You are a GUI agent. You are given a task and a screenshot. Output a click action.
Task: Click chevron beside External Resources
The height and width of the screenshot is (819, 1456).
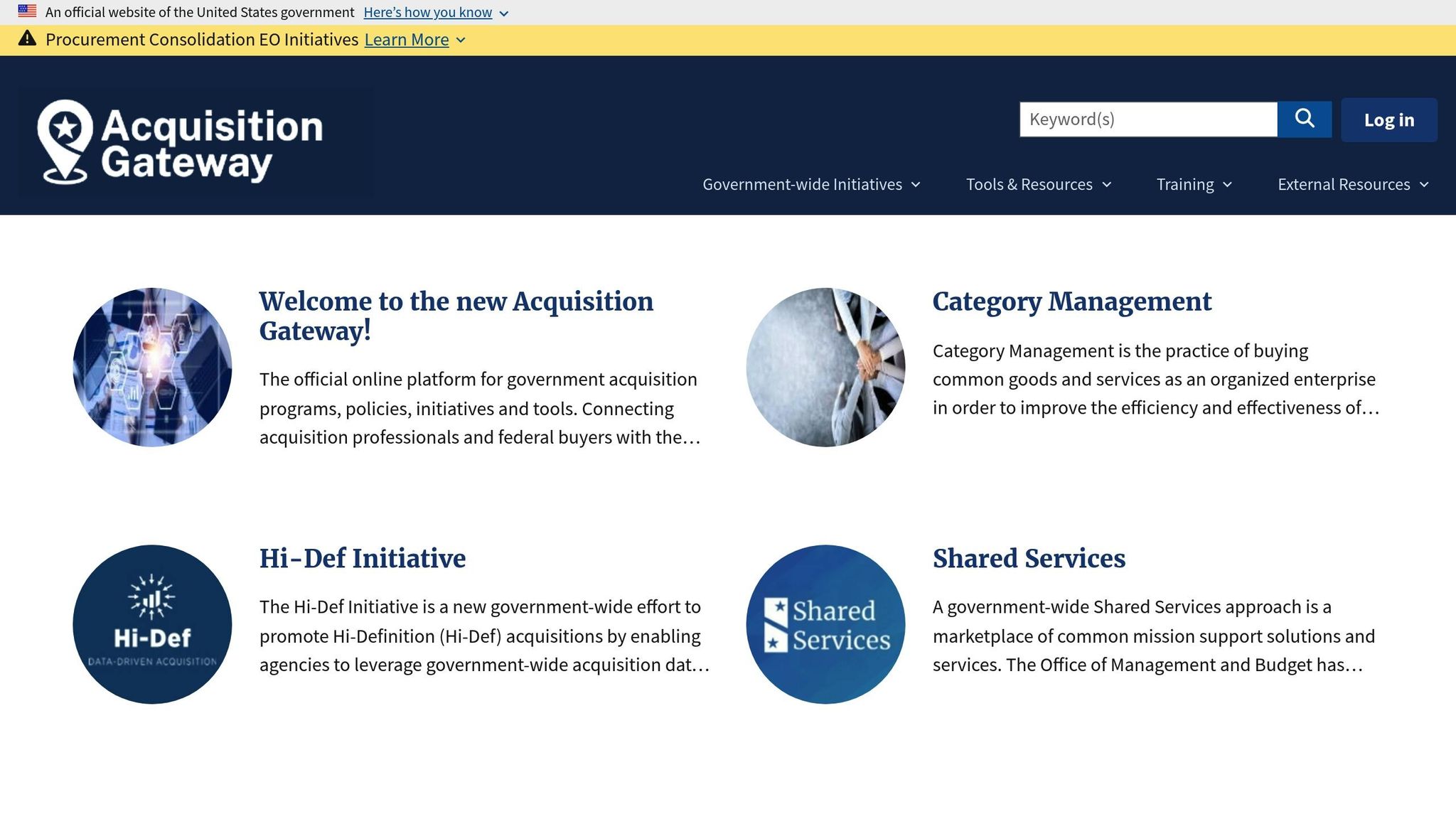click(x=1424, y=185)
